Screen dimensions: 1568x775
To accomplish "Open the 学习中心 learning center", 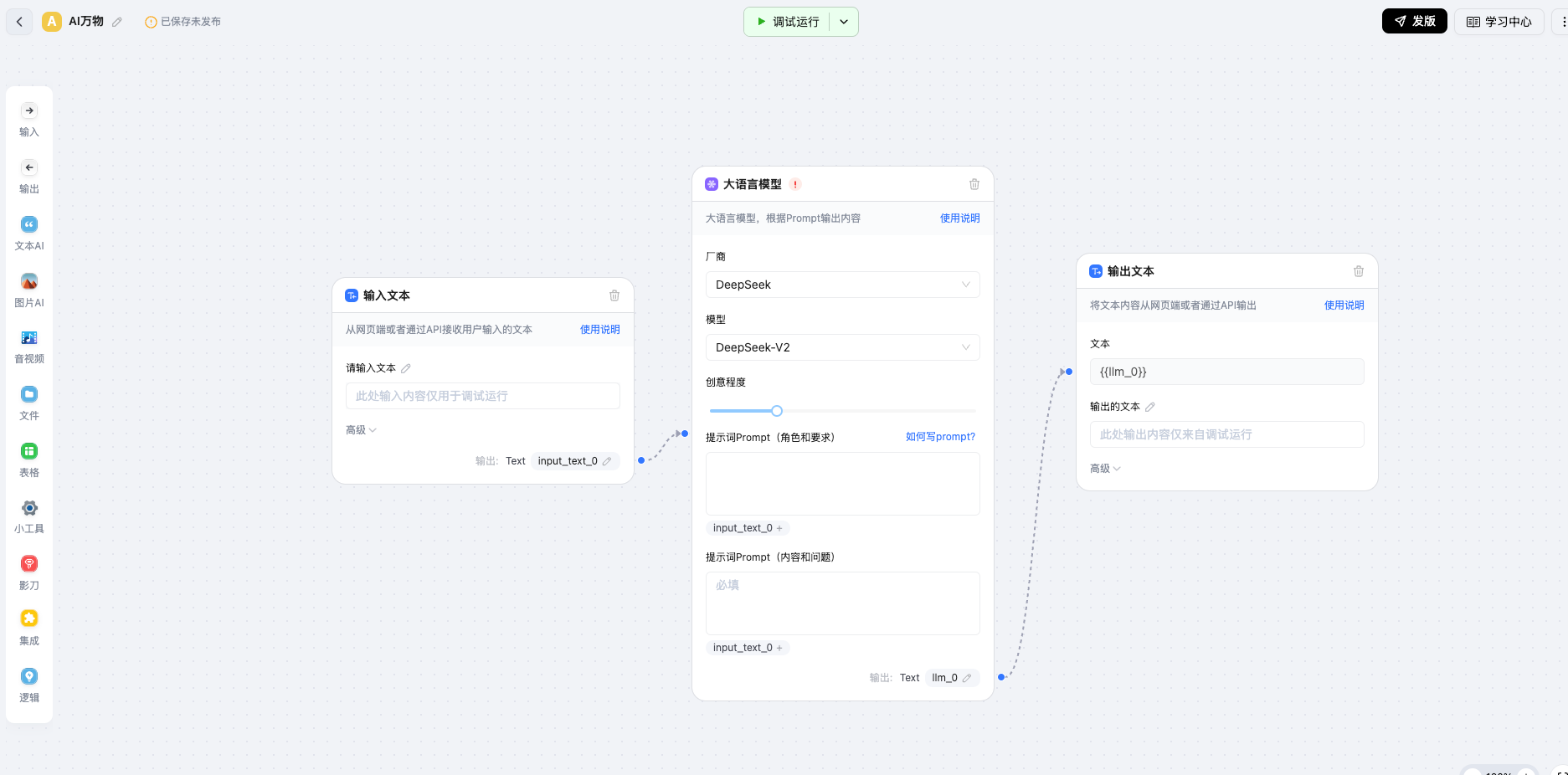I will (1499, 22).
